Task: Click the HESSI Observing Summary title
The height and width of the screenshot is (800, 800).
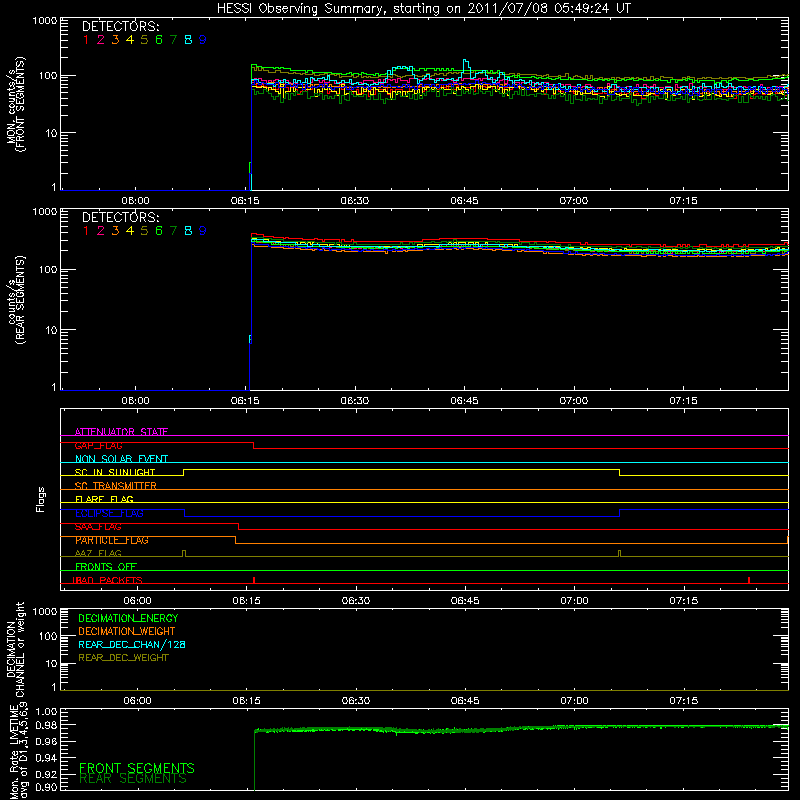Action: (423, 9)
